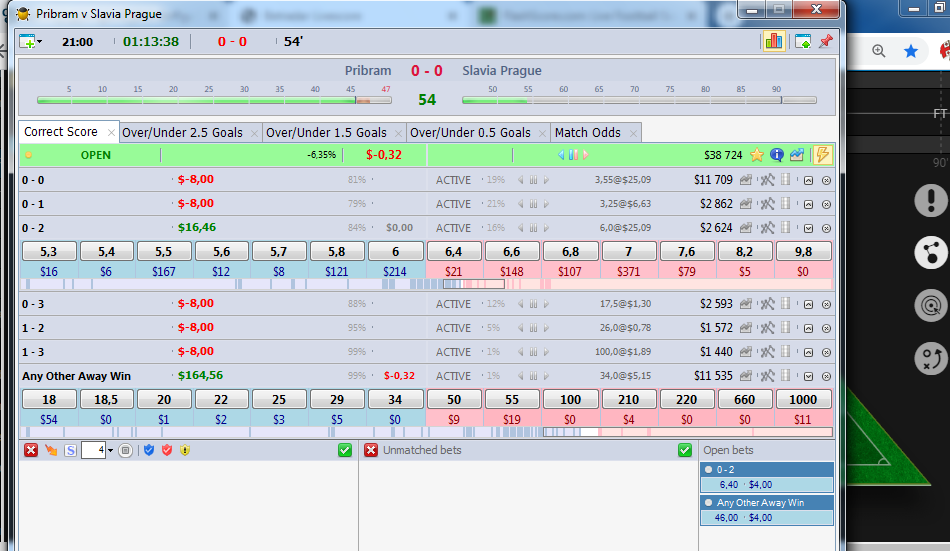This screenshot has width=950, height=551.
Task: Toggle the blue shield check icon
Action: click(x=149, y=450)
